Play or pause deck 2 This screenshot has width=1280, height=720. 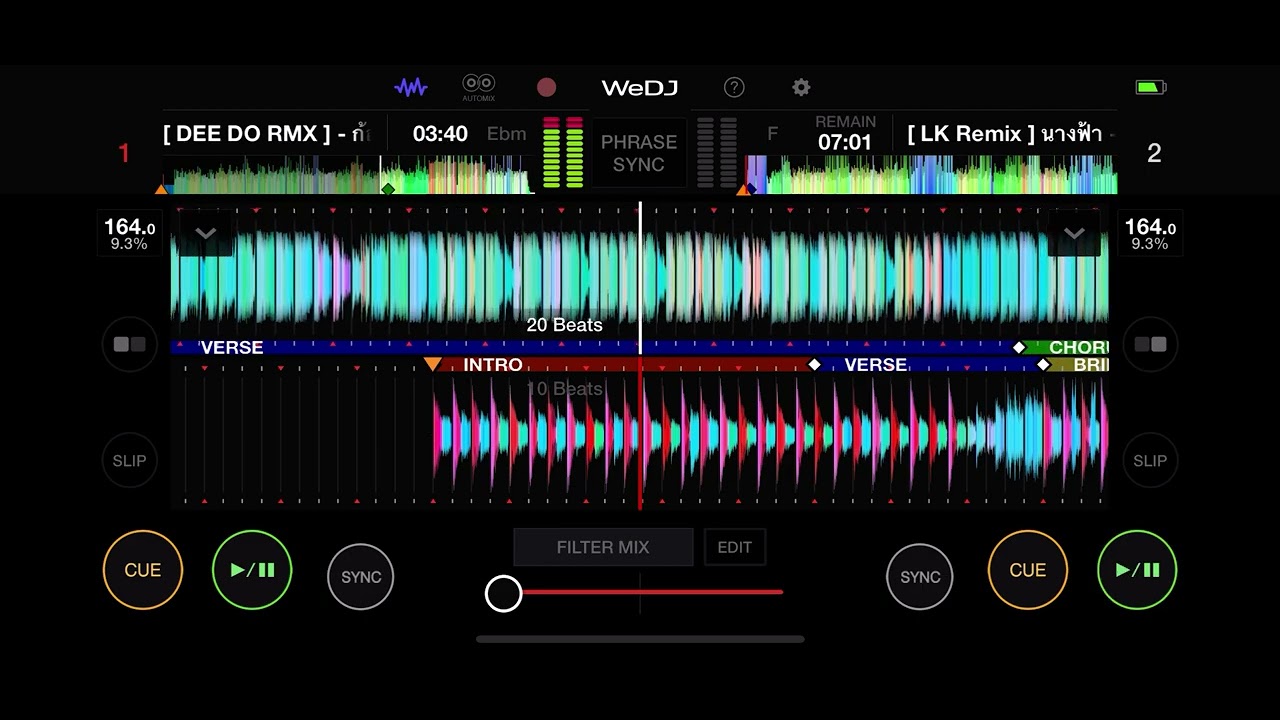pyautogui.click(x=1137, y=570)
